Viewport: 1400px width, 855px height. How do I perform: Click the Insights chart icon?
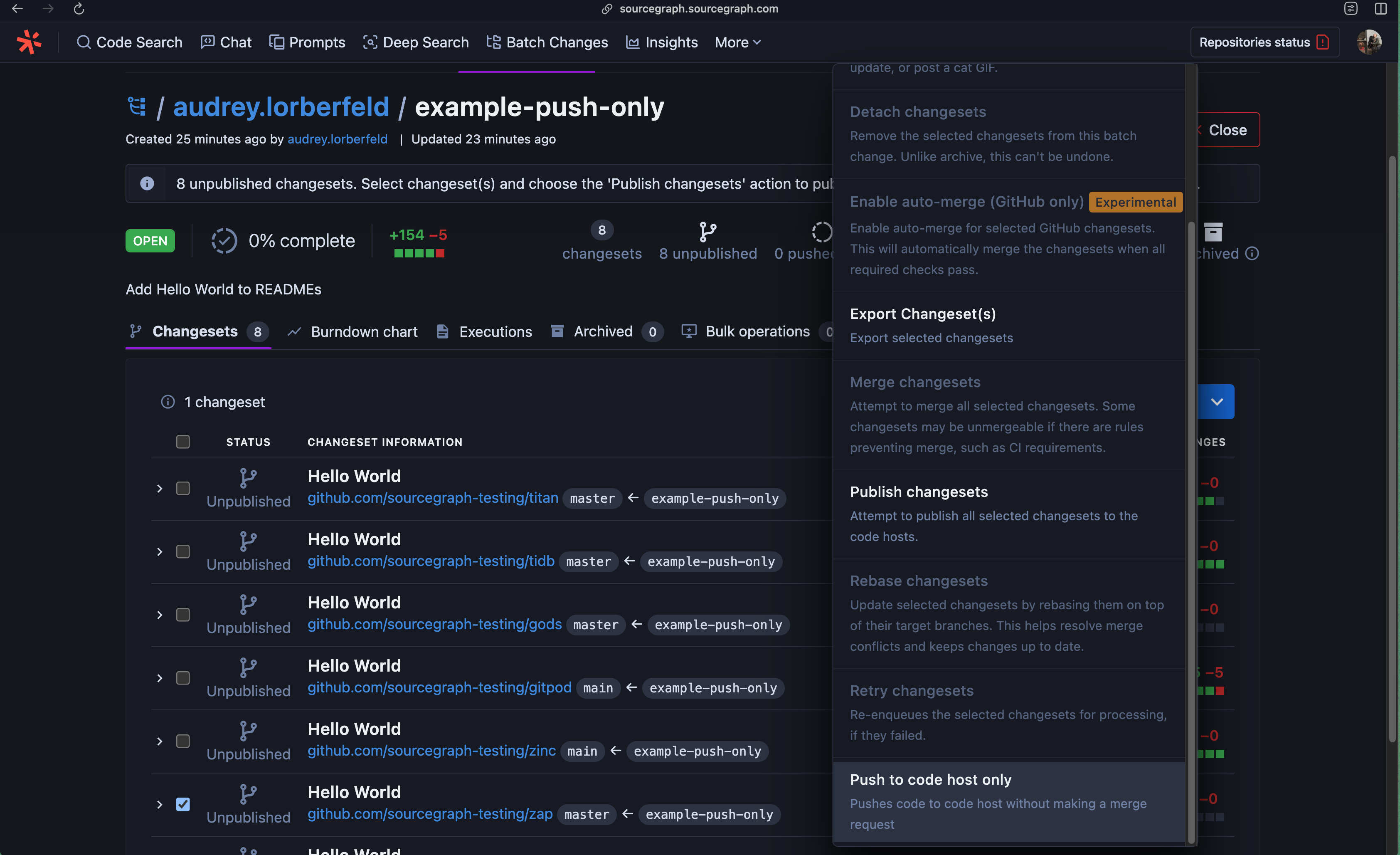[x=632, y=42]
